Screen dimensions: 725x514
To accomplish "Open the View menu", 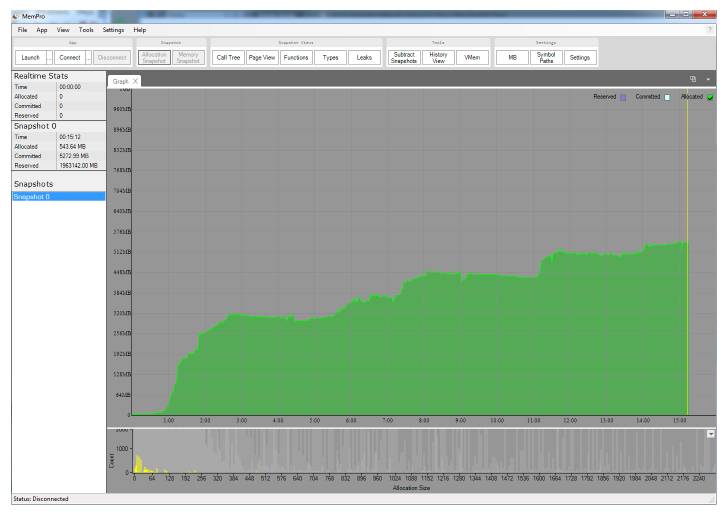I will coord(63,30).
